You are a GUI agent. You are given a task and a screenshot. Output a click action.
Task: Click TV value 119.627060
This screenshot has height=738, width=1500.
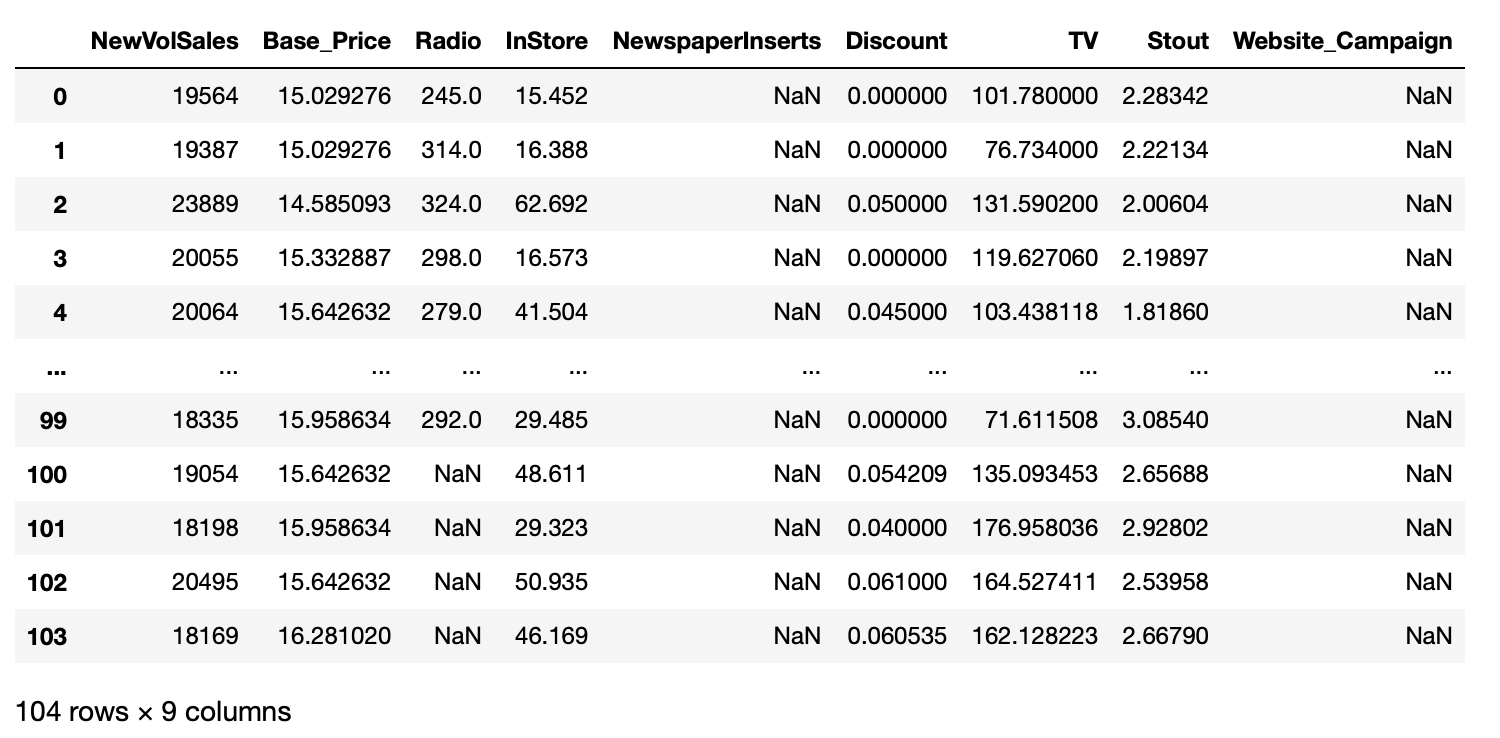(x=1035, y=258)
